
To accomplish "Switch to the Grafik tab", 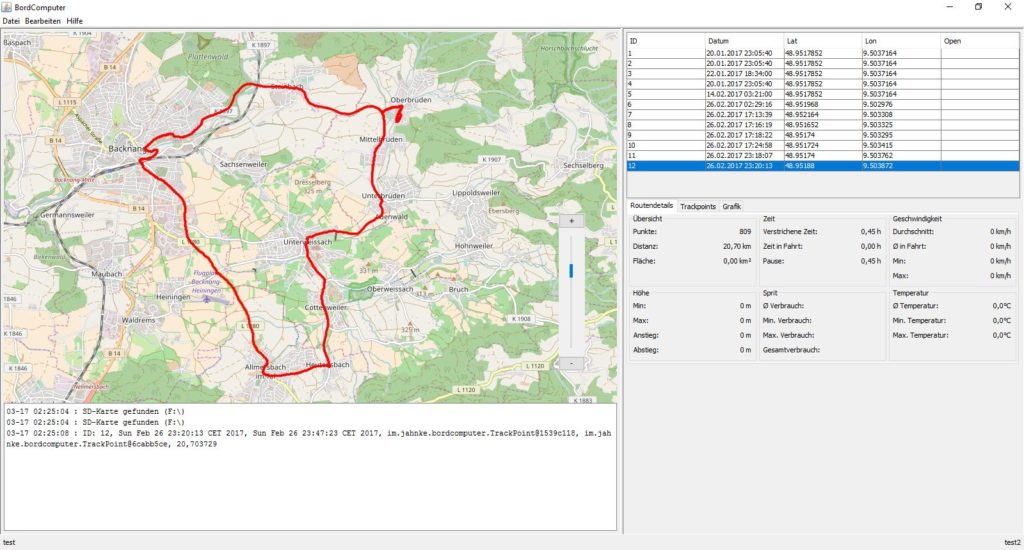I will [x=731, y=206].
